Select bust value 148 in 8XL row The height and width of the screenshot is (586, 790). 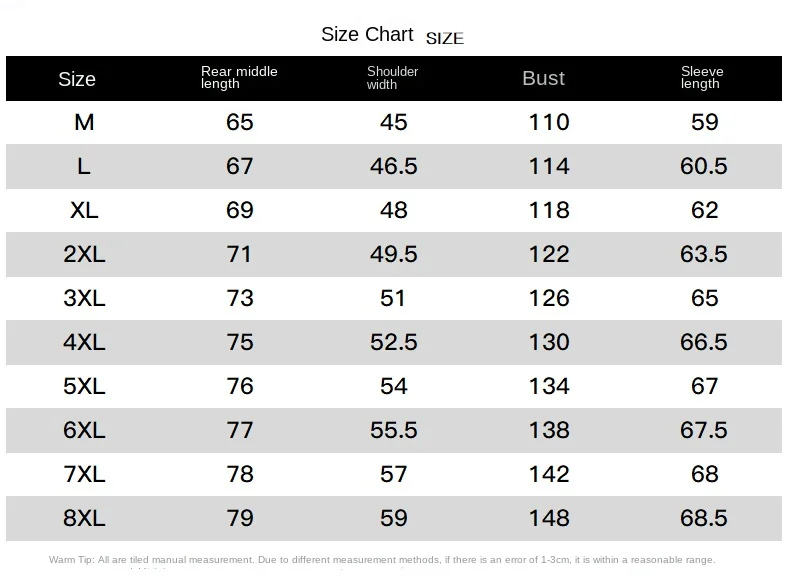[549, 518]
